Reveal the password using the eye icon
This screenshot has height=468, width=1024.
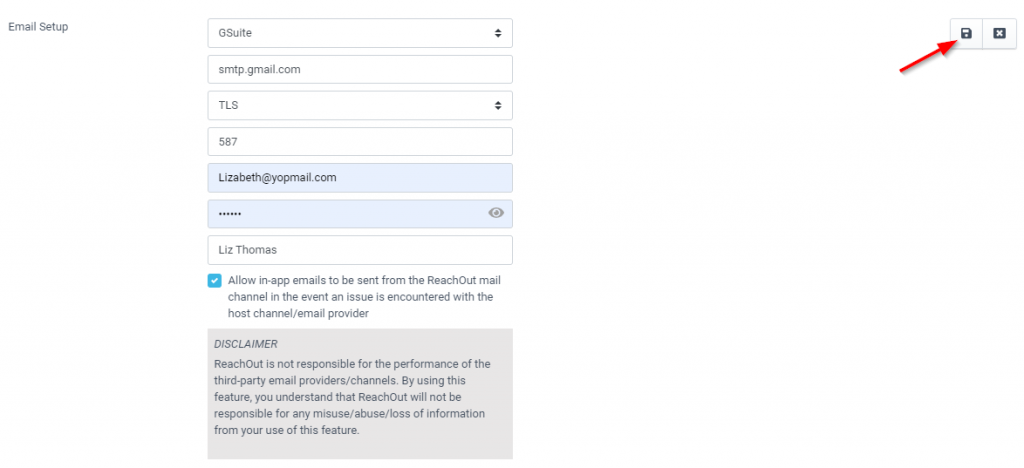pos(496,213)
